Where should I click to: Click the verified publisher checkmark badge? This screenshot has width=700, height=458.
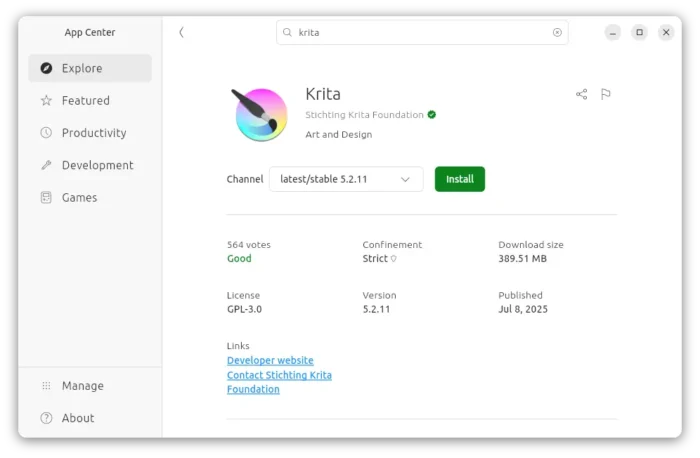(432, 115)
